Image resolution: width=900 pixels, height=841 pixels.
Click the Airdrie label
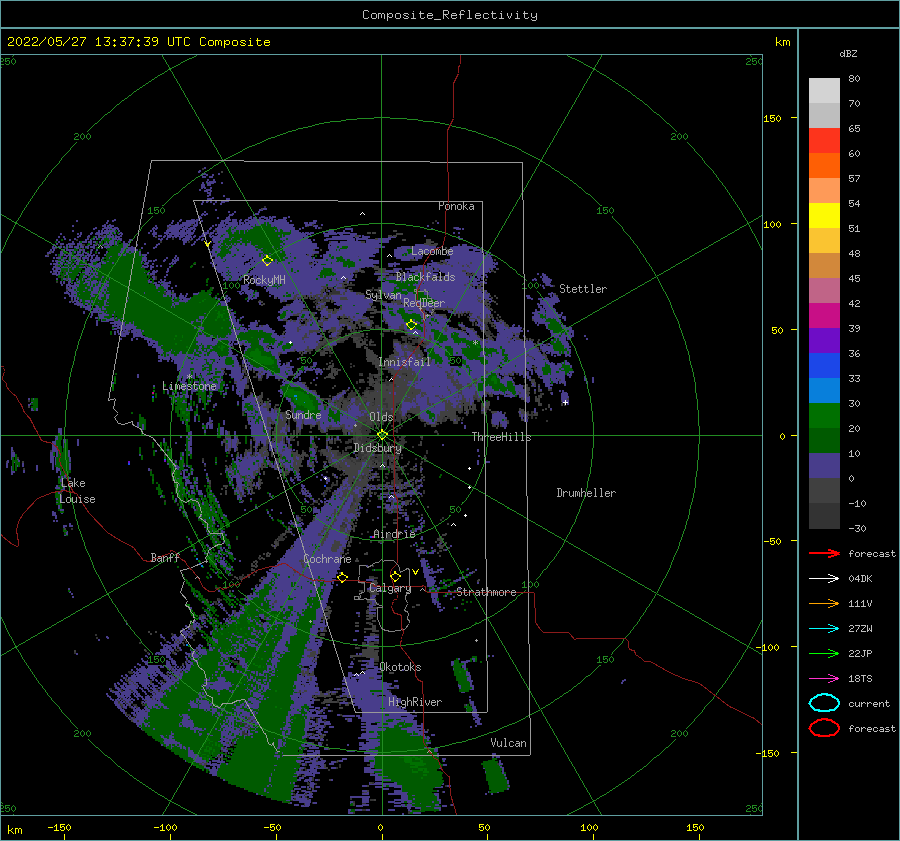(x=394, y=534)
